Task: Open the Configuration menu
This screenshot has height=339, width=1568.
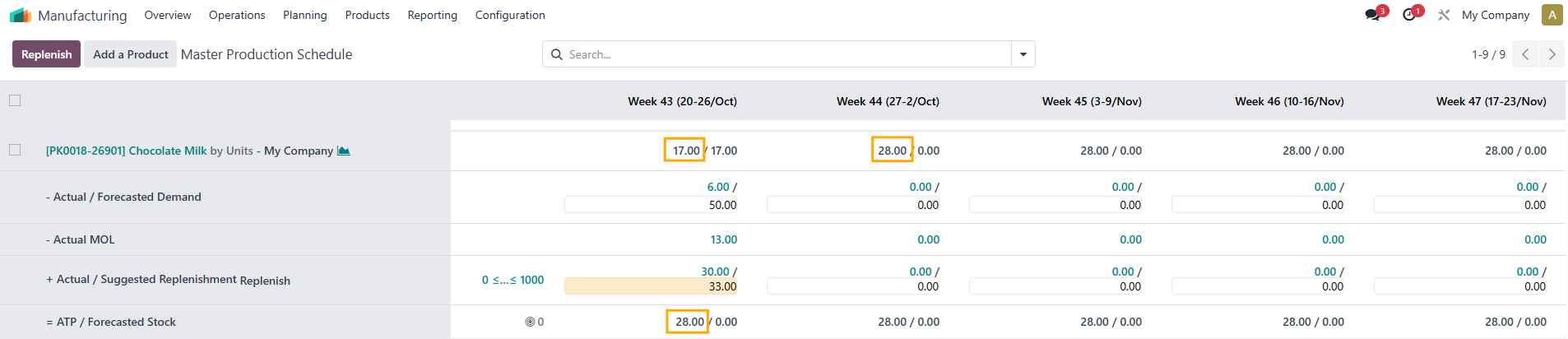Action: (509, 15)
